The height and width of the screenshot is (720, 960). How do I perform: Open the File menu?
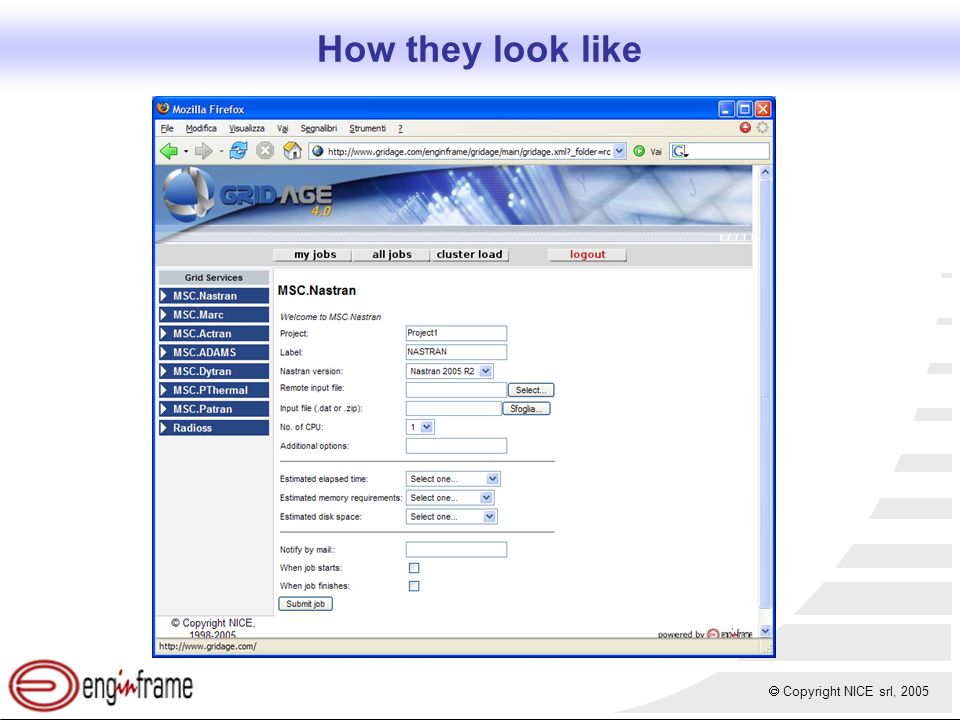pos(167,128)
